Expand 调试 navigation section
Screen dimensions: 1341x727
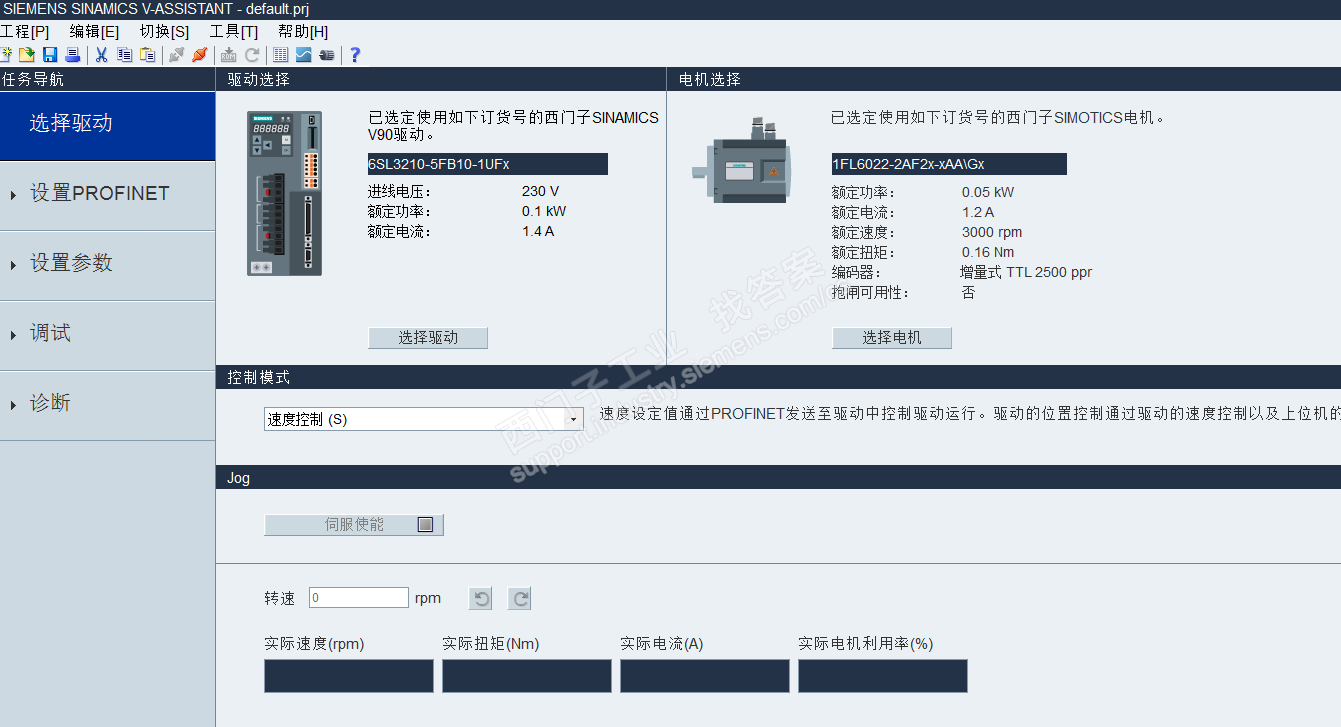[107, 335]
